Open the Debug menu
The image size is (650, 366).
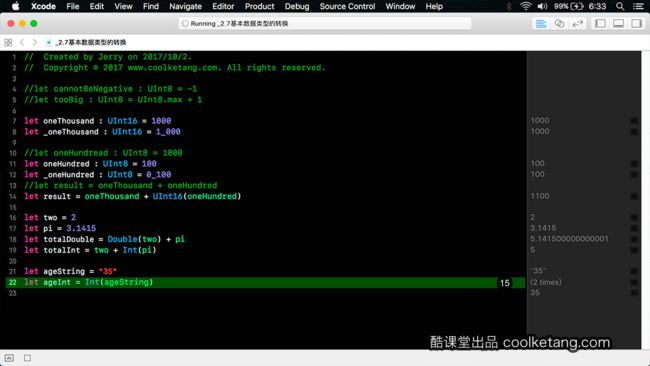point(297,6)
